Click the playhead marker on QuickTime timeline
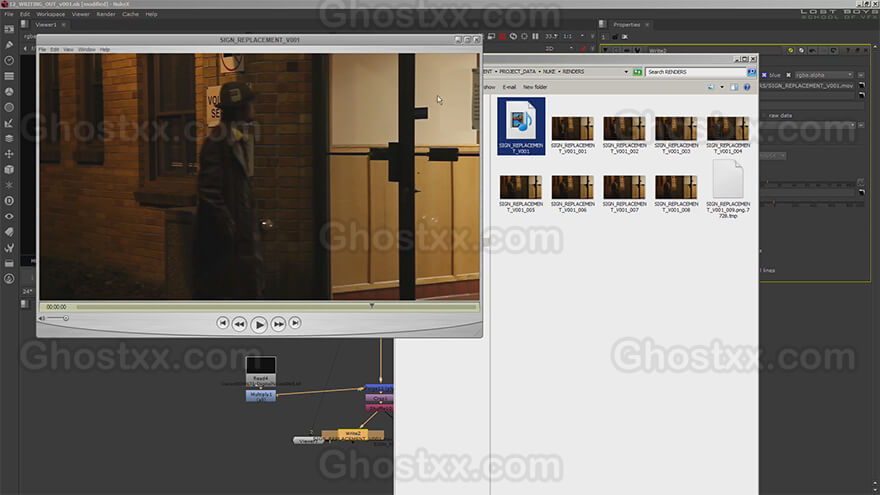Screen dimensions: 880x495 click(372, 305)
